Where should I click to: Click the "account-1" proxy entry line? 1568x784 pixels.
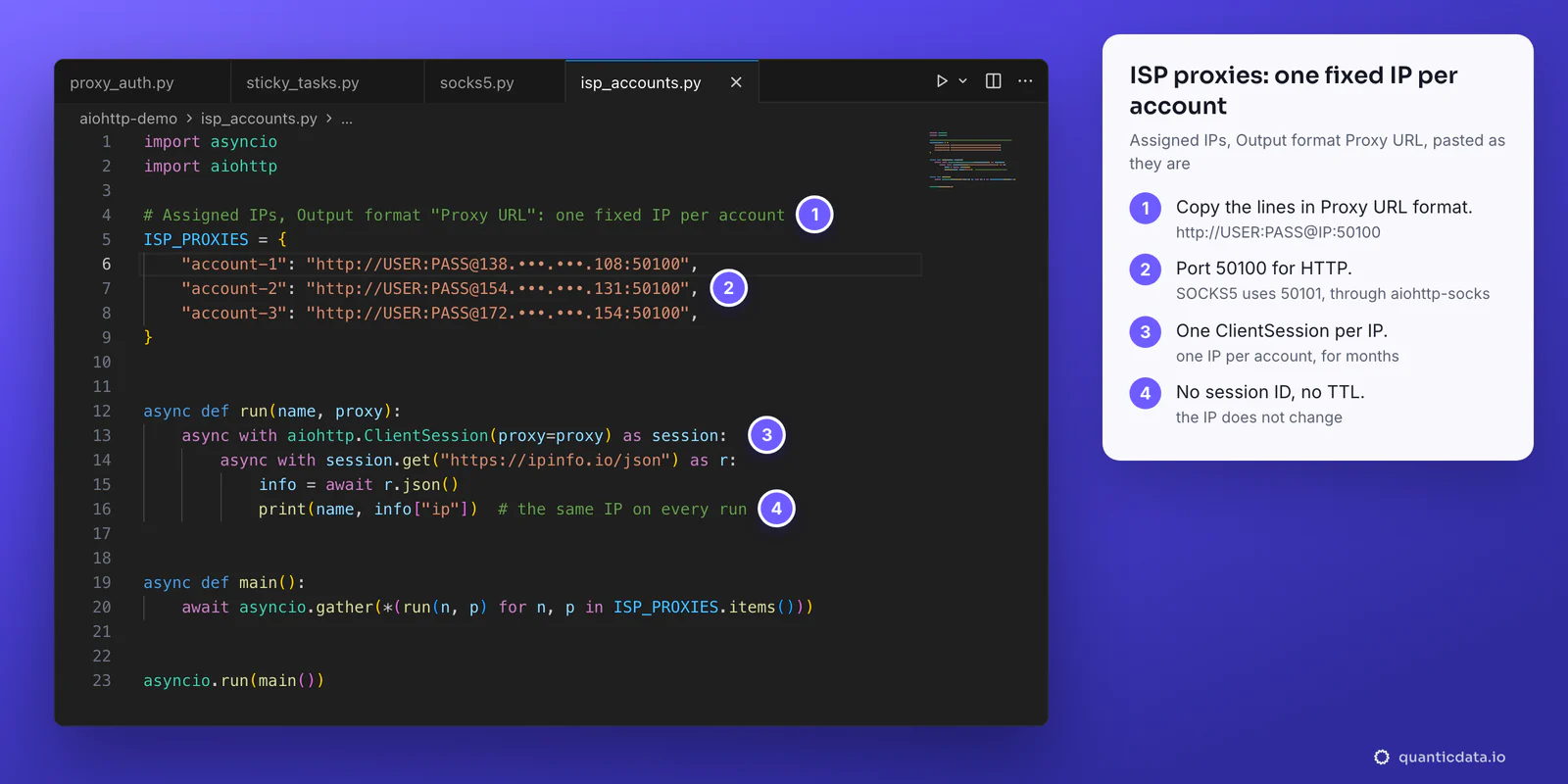440,265
